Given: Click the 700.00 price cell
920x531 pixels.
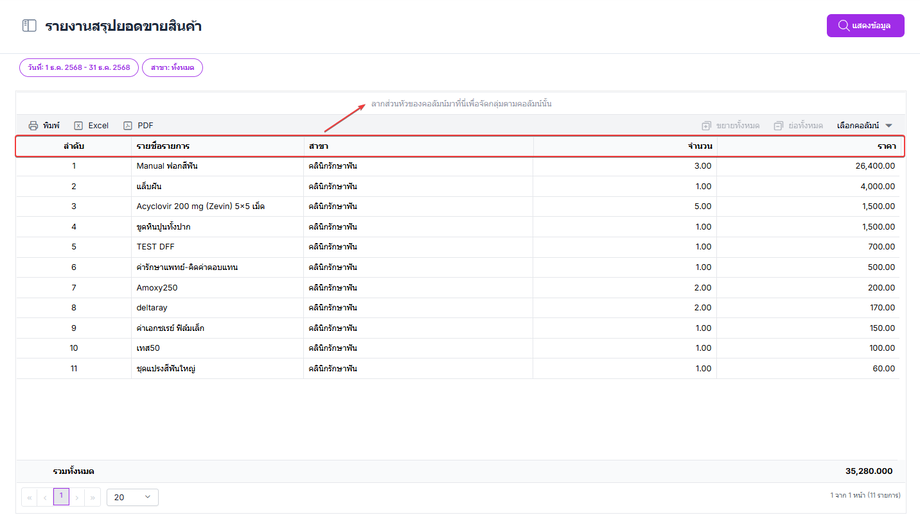Looking at the screenshot, I should (x=881, y=247).
